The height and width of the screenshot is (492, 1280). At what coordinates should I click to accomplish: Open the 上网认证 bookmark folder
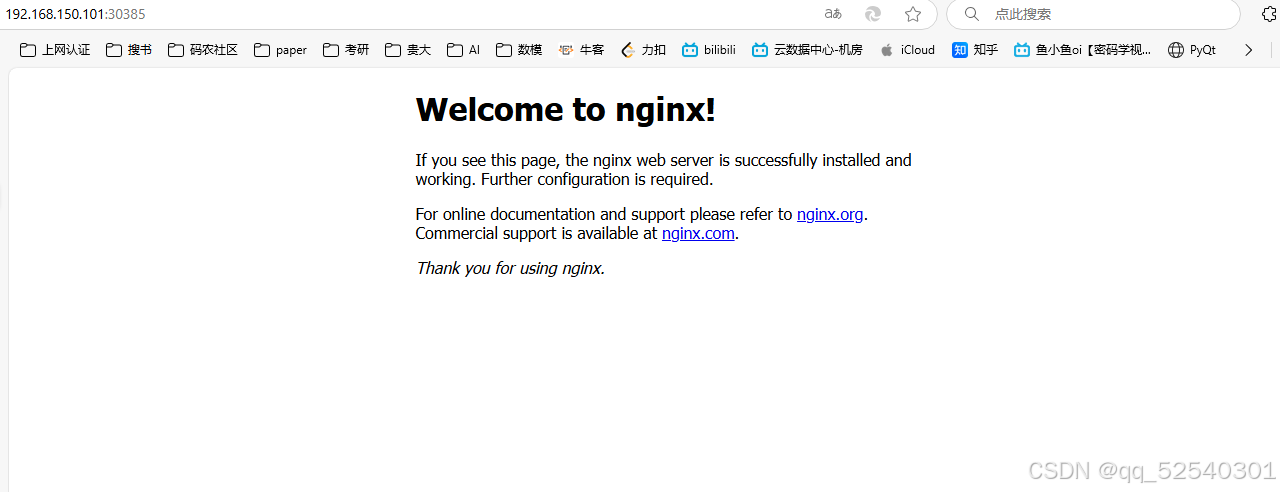55,49
